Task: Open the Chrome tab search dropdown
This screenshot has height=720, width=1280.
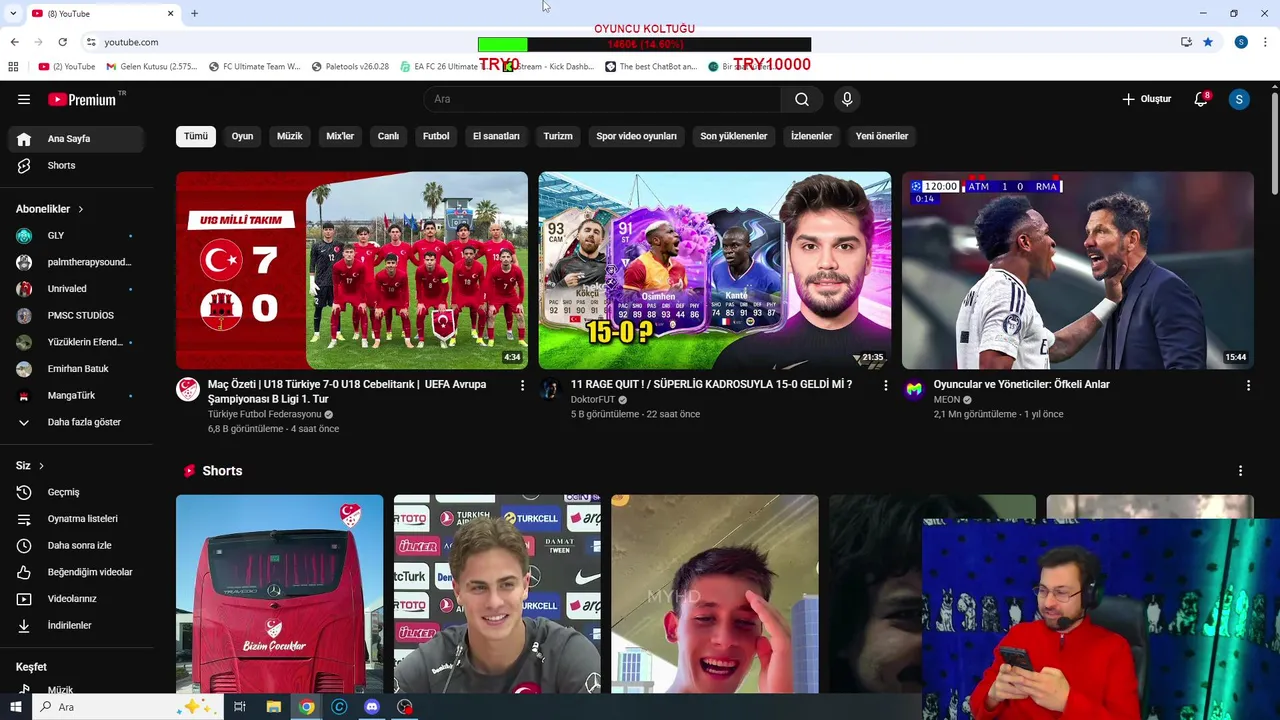Action: click(13, 13)
